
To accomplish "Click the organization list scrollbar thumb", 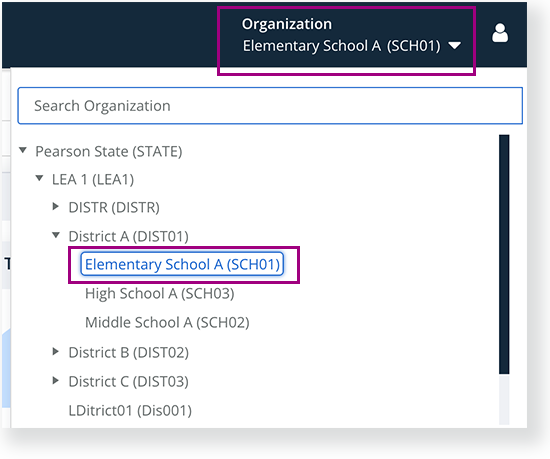I will click(x=504, y=254).
